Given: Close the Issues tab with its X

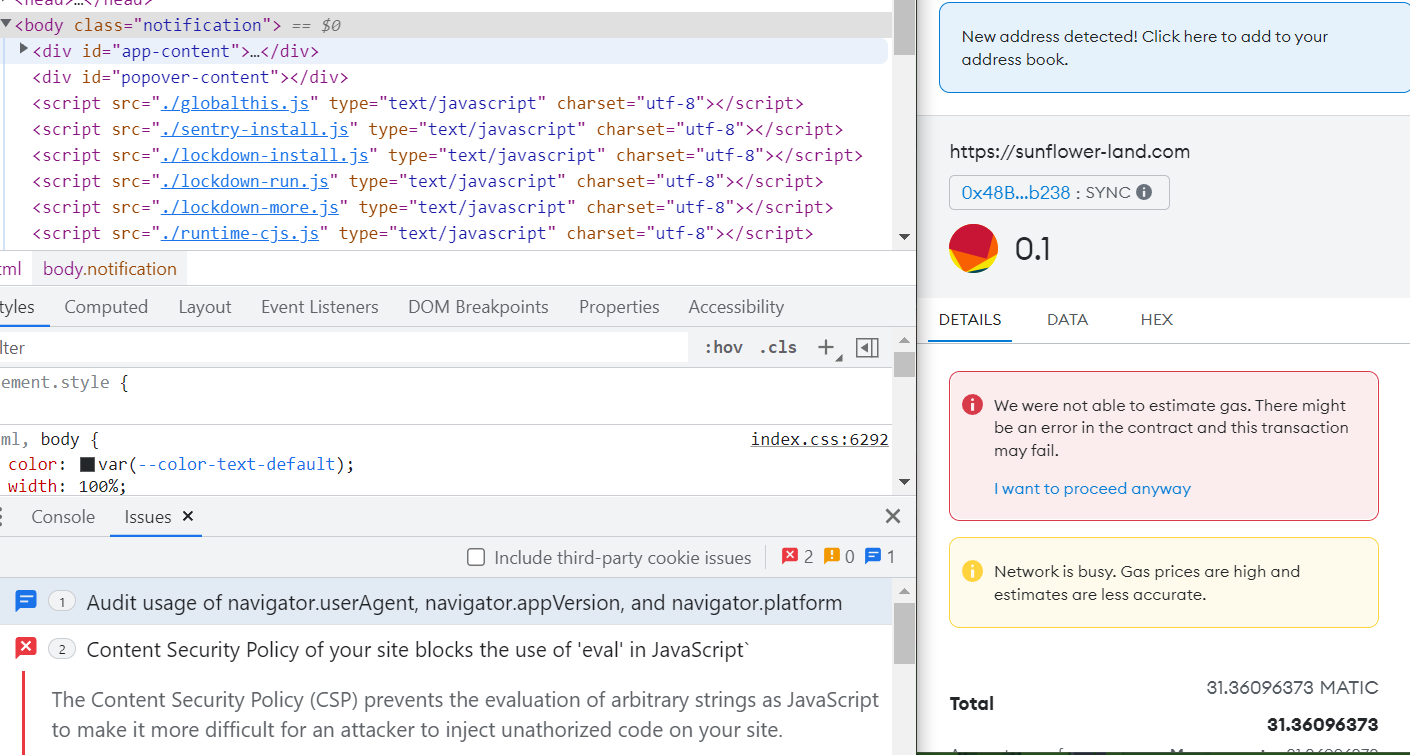Looking at the screenshot, I should point(187,516).
